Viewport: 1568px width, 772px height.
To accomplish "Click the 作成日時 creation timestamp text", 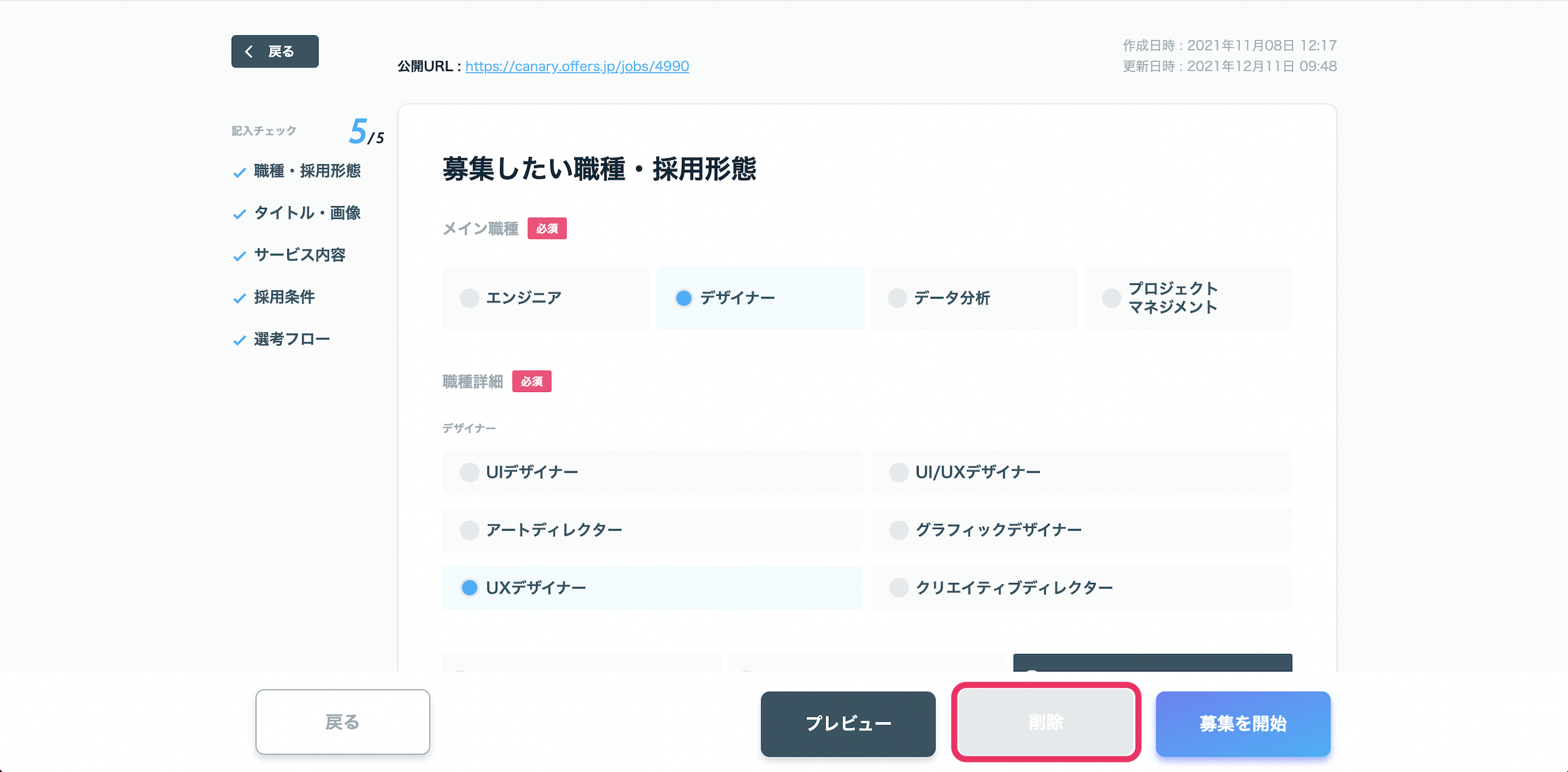I will (x=1230, y=45).
